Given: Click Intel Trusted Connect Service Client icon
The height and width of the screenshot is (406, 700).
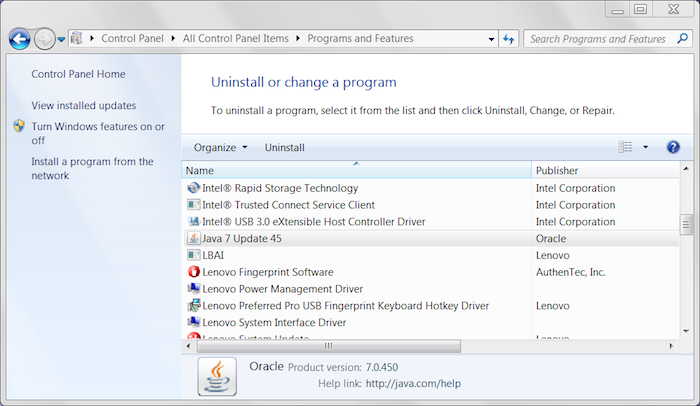Looking at the screenshot, I should 193,205.
